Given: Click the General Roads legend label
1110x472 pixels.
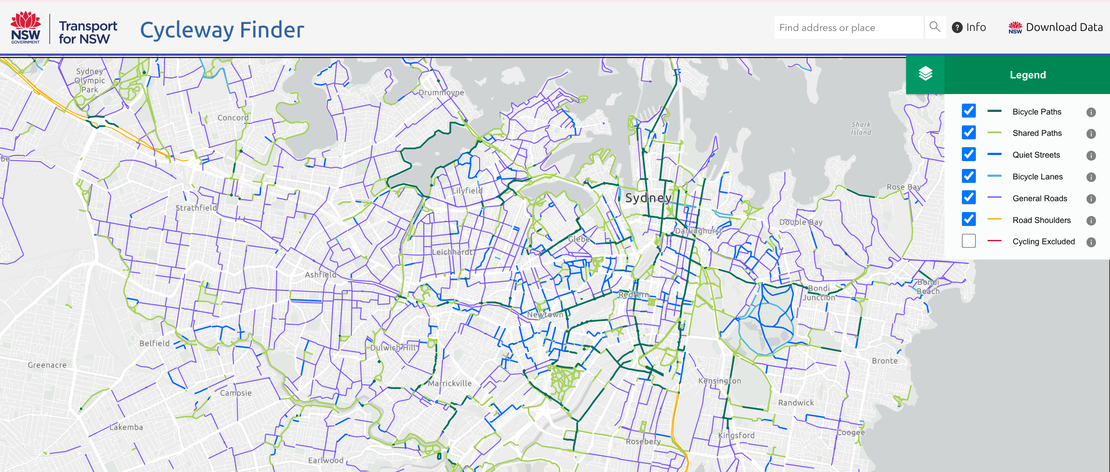Looking at the screenshot, I should pyautogui.click(x=1039, y=198).
